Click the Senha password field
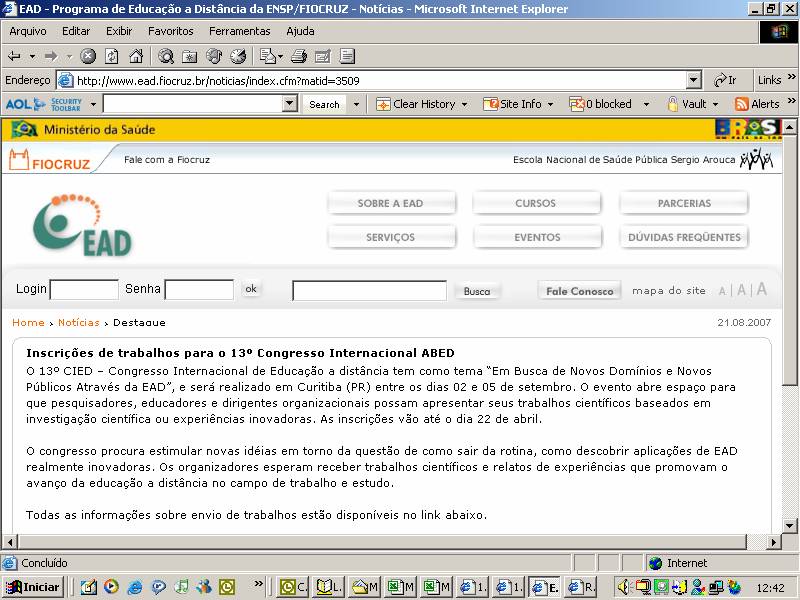Viewport: 800px width, 600px height. (199, 290)
